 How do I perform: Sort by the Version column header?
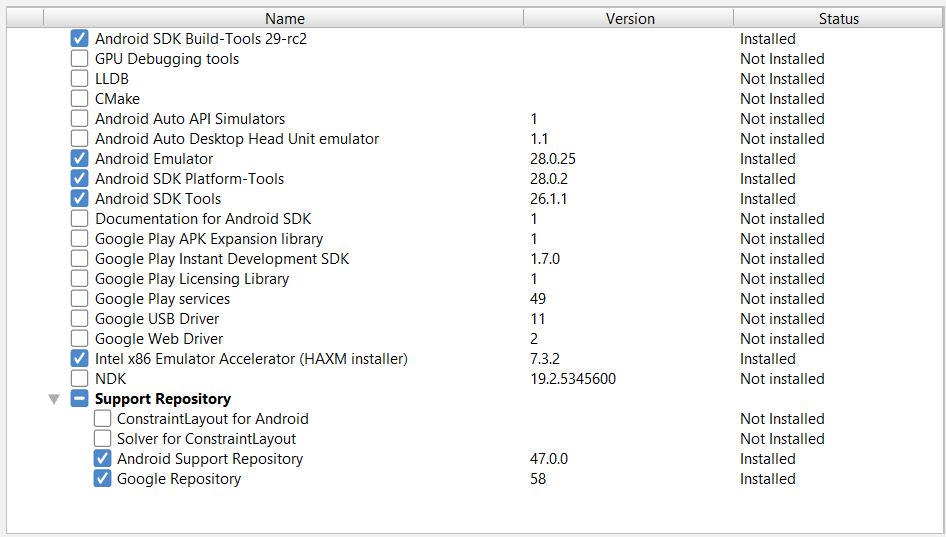630,18
